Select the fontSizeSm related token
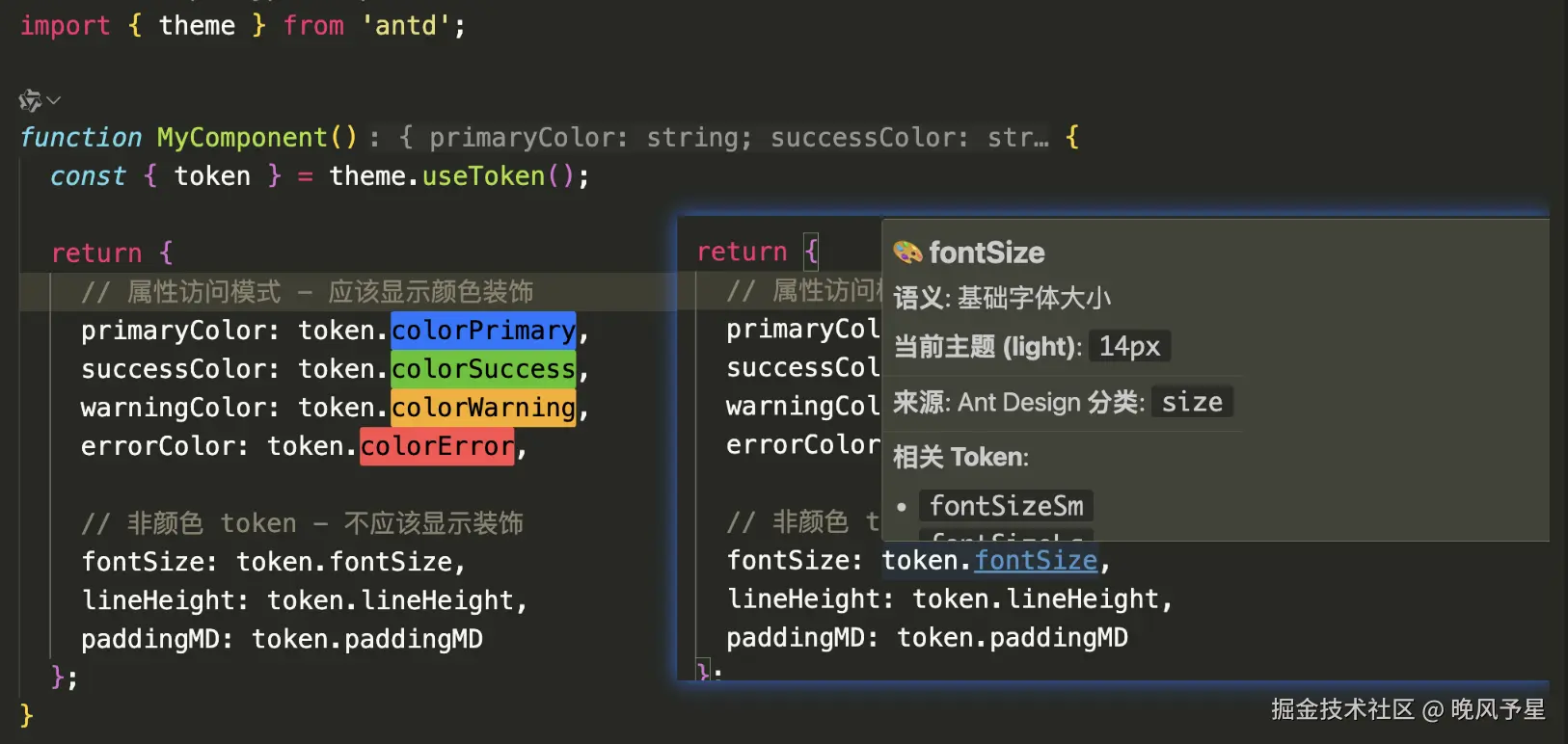This screenshot has height=744, width=1568. (x=1006, y=506)
